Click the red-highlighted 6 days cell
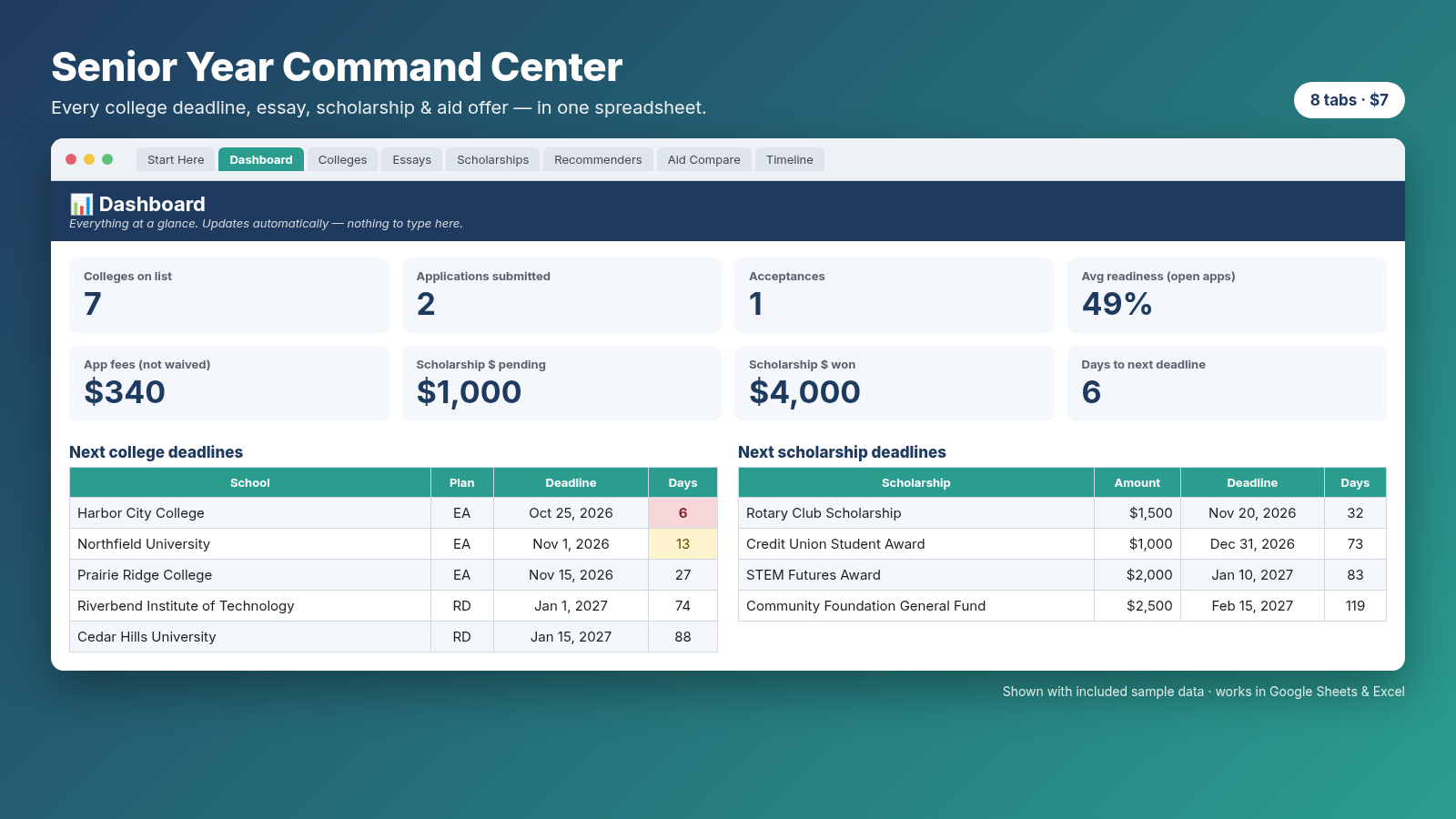The width and height of the screenshot is (1456, 819). pyautogui.click(x=682, y=513)
